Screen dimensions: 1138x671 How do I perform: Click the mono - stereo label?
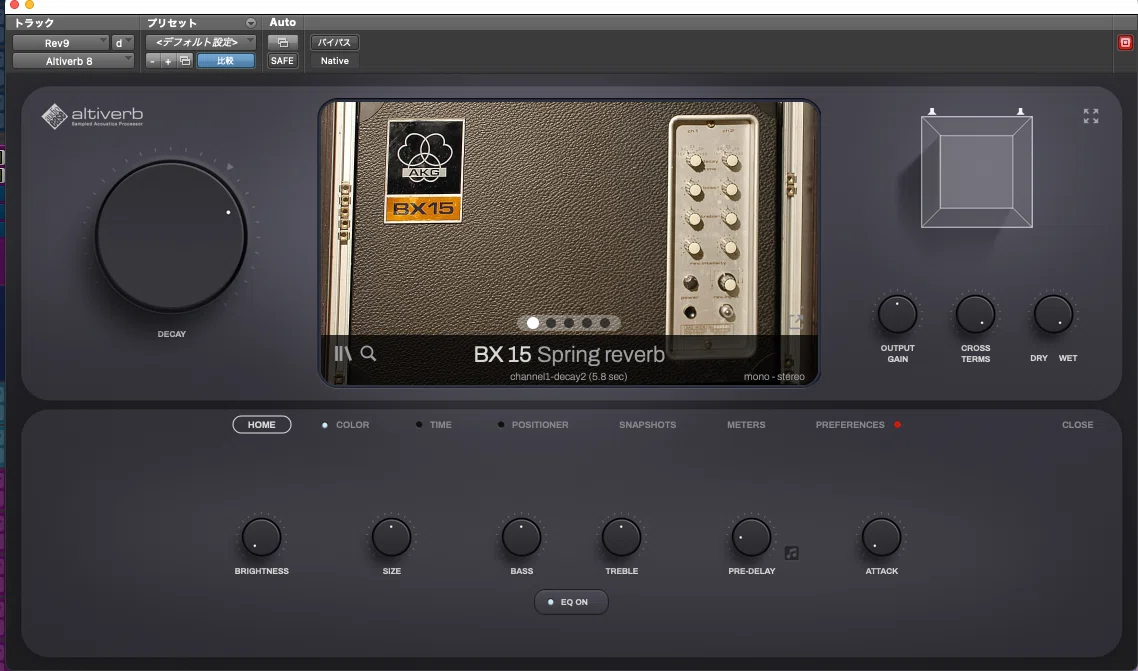pyautogui.click(x=774, y=376)
